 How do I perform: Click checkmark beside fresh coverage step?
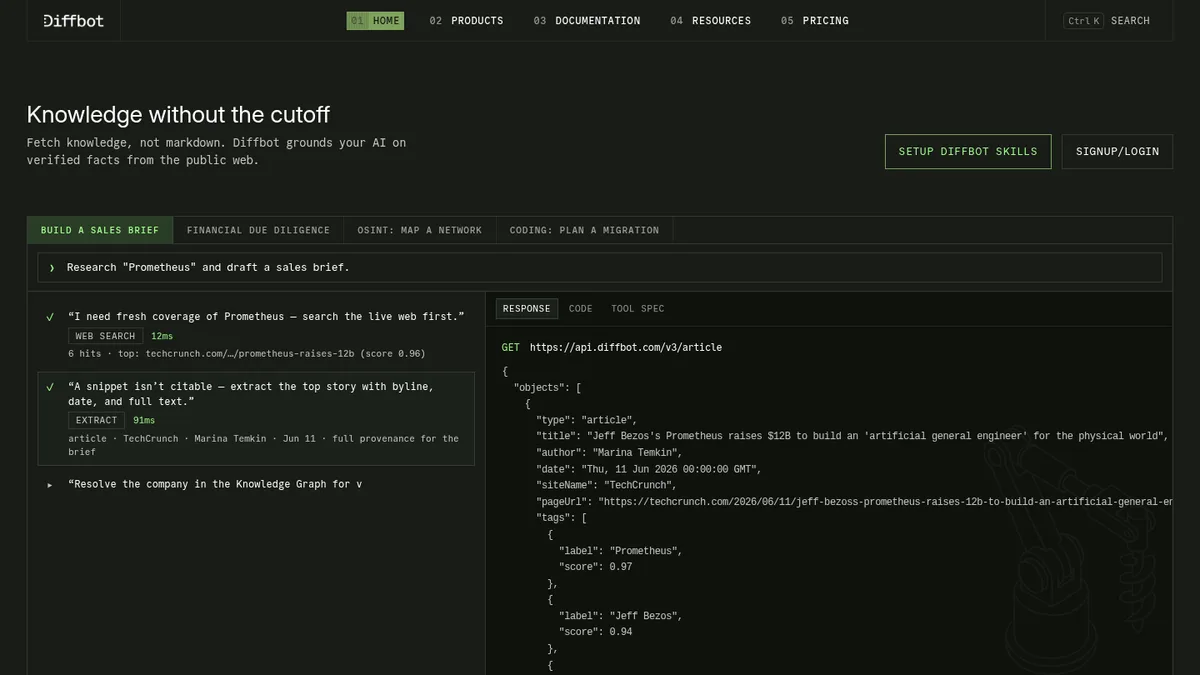[50, 317]
